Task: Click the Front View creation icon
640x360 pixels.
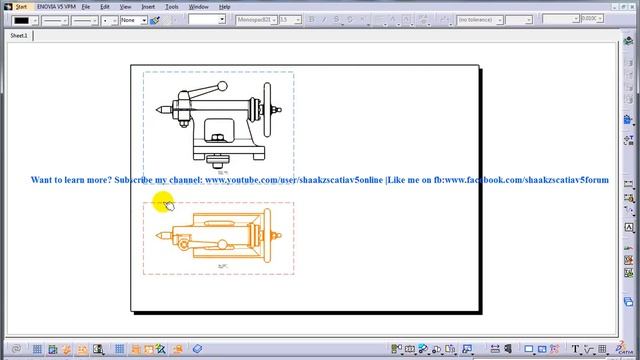Action: 396,349
